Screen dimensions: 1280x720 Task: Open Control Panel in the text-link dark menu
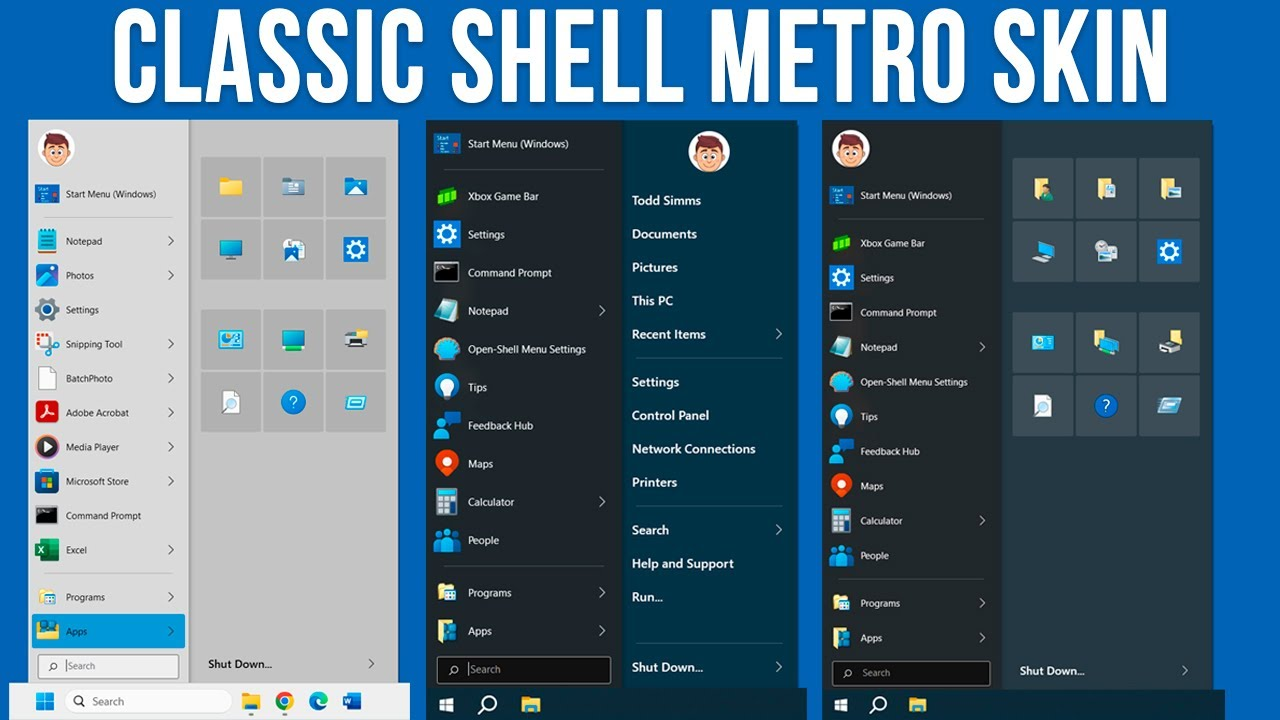point(670,415)
